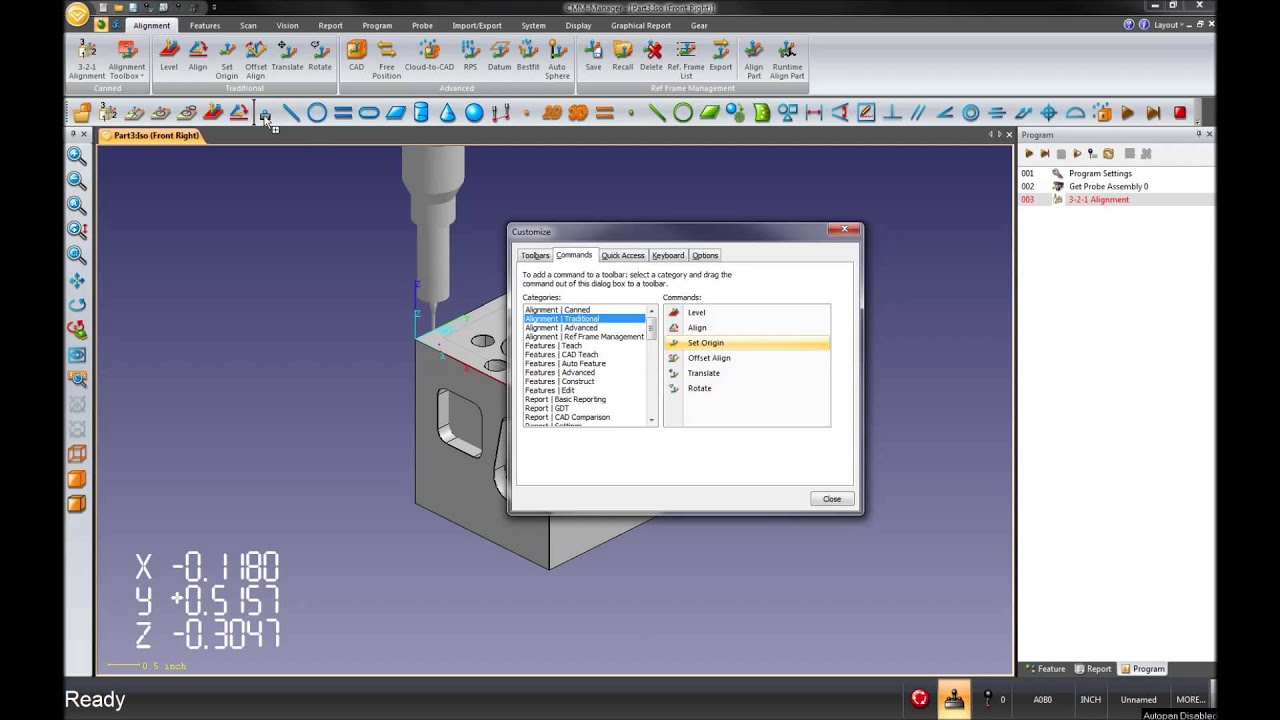Screen dimensions: 1280x720
Task: Select the blue sphere feature tool
Action: click(x=474, y=113)
